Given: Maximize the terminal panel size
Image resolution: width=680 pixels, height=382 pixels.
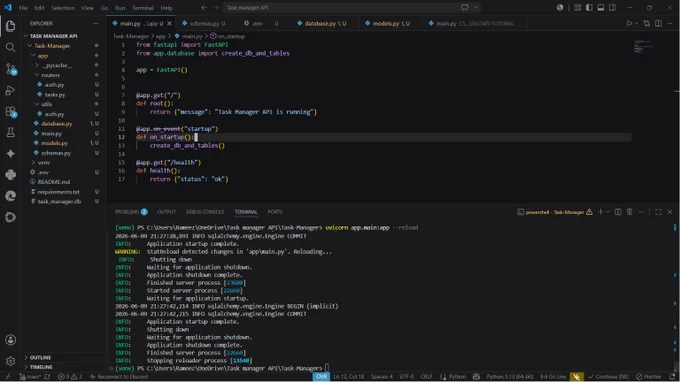Looking at the screenshot, I should pyautogui.click(x=658, y=212).
